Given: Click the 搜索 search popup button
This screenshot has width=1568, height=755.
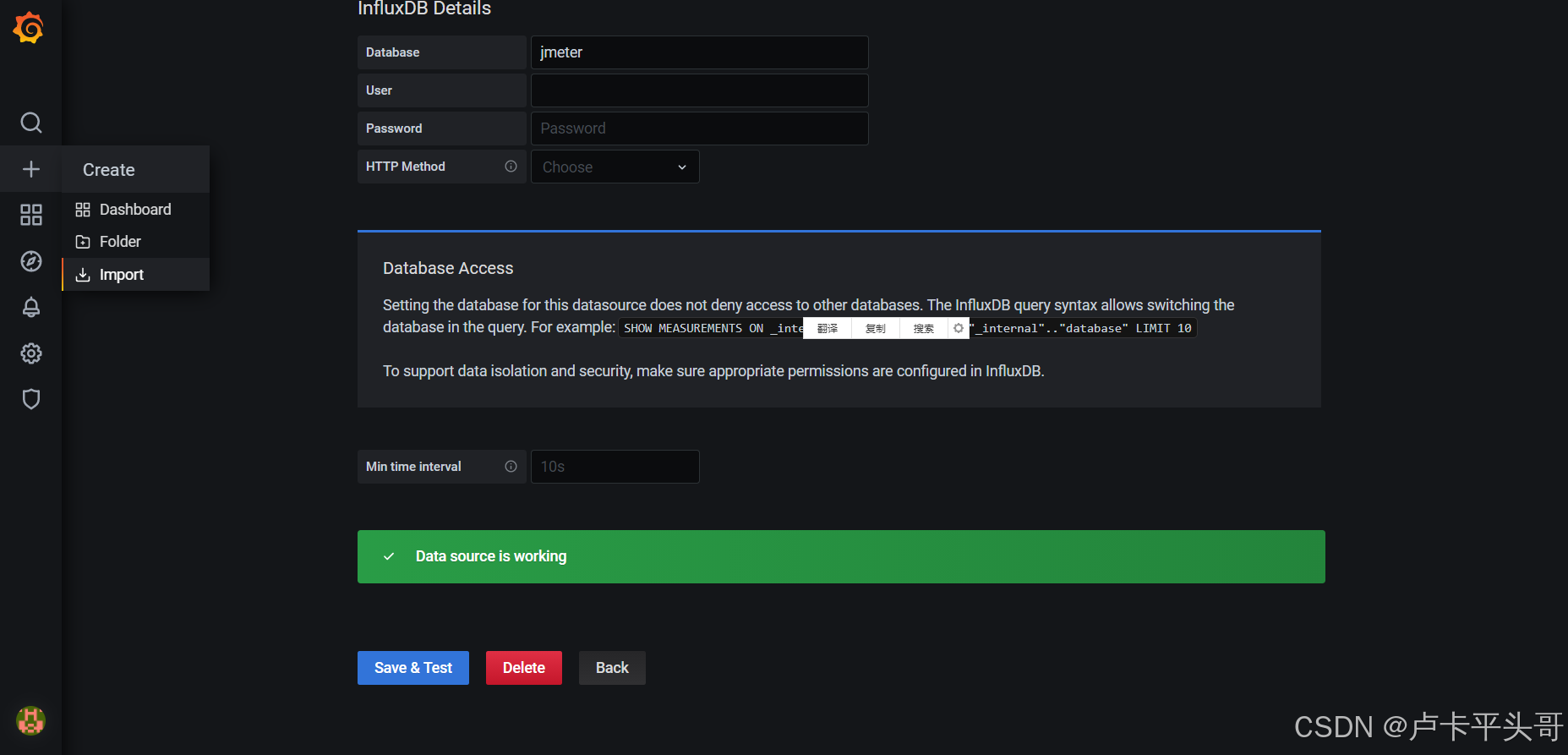Looking at the screenshot, I should coord(923,328).
